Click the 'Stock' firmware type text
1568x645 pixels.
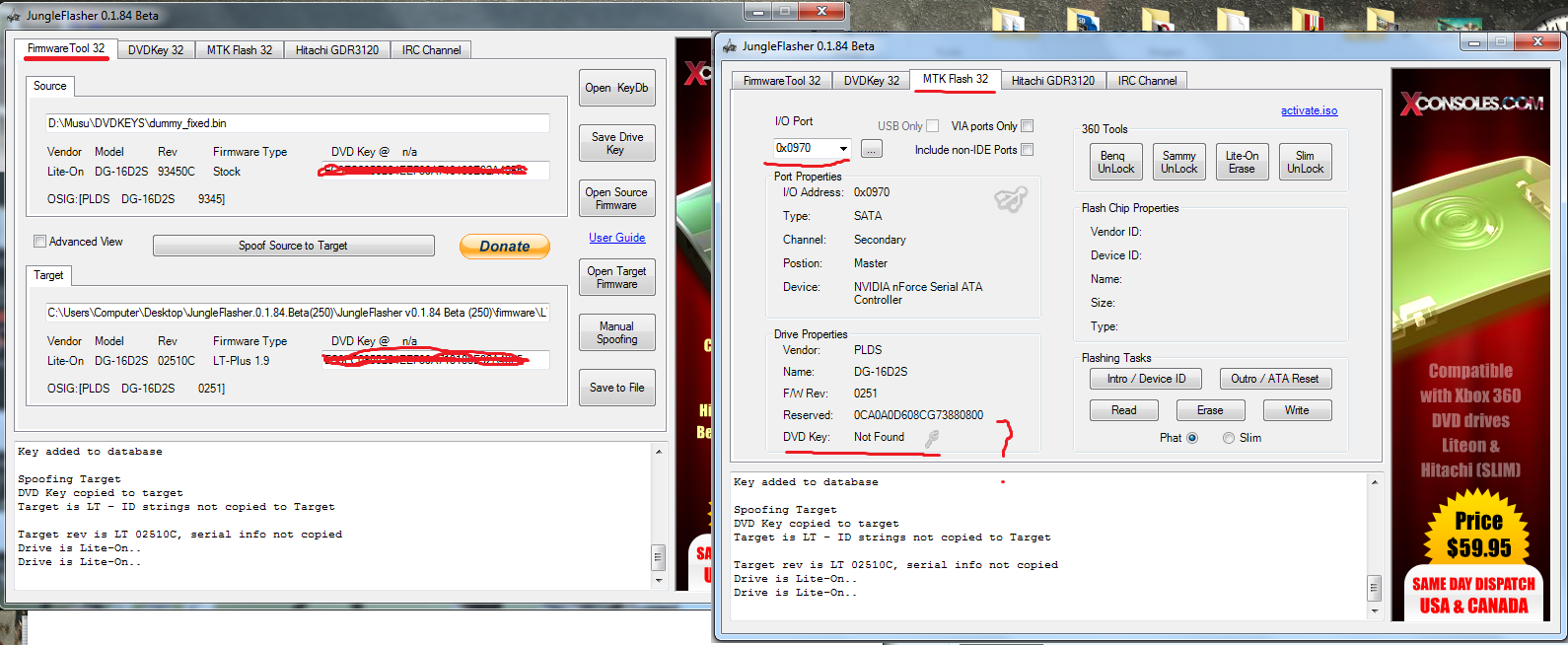pyautogui.click(x=227, y=172)
